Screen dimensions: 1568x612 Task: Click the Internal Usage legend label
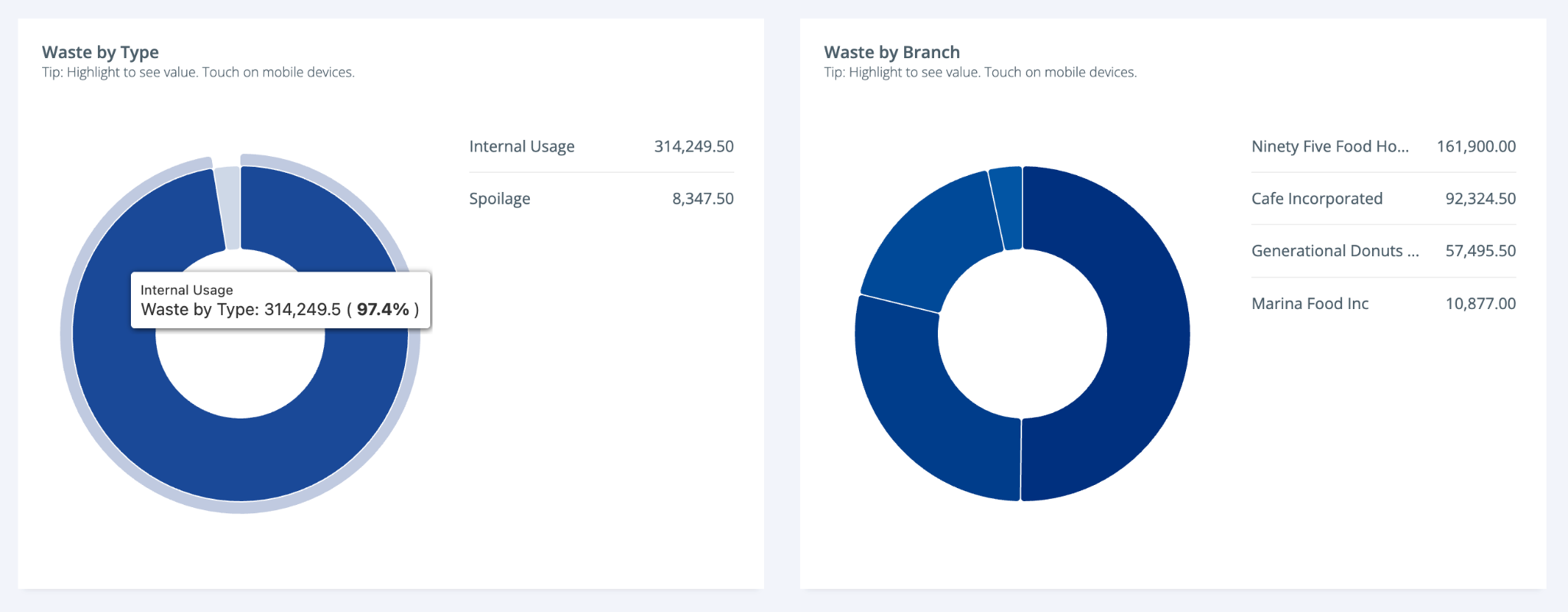point(521,146)
